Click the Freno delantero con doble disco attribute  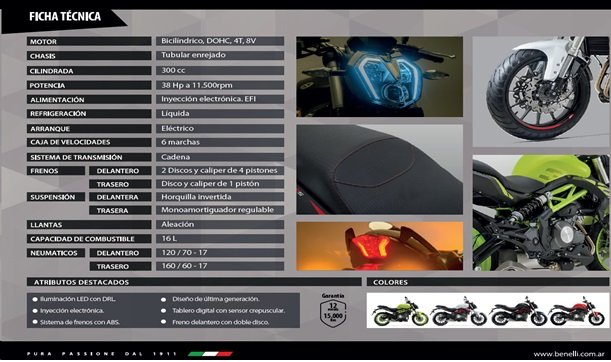click(221, 322)
